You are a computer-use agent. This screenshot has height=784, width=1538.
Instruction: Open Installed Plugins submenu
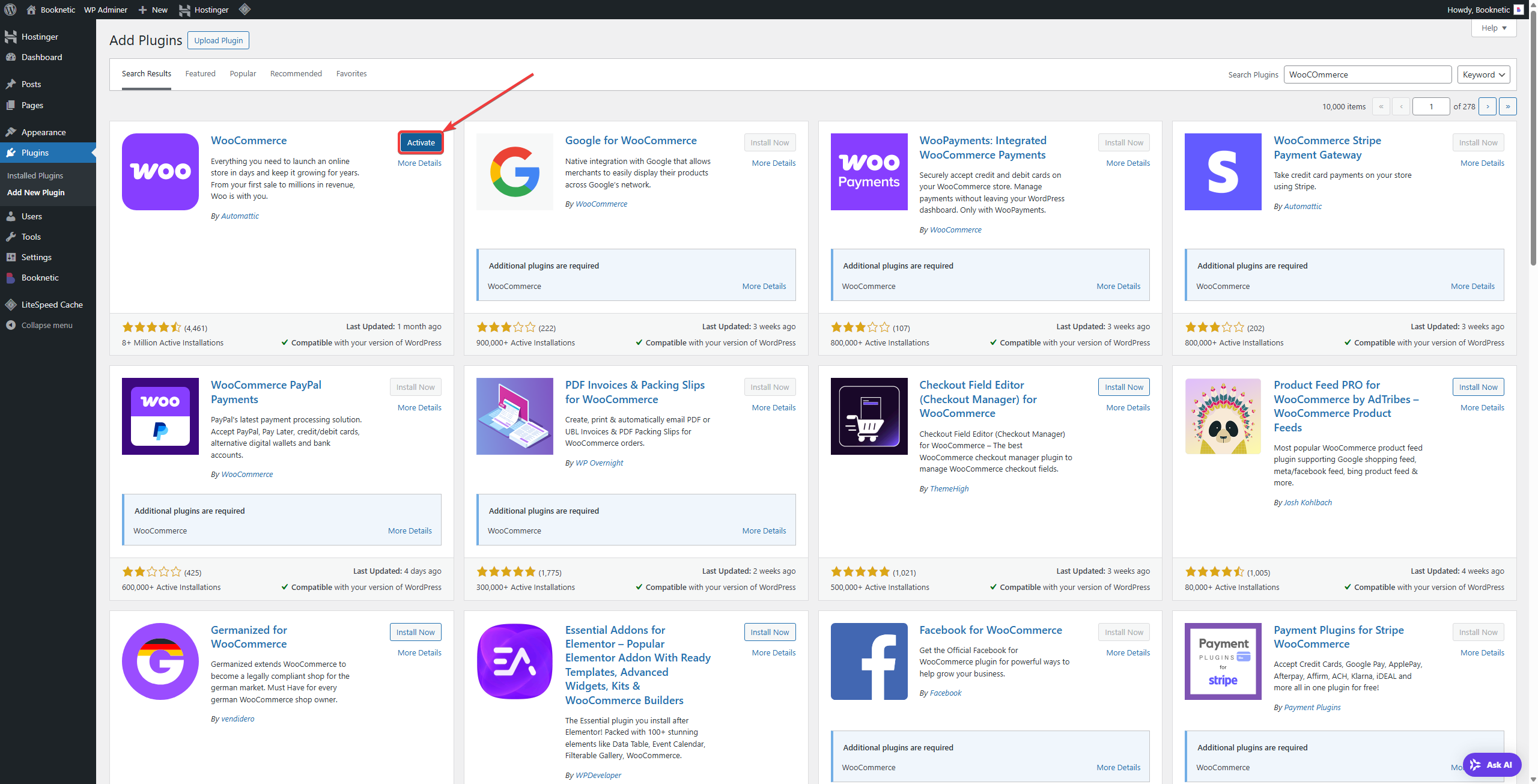35,175
